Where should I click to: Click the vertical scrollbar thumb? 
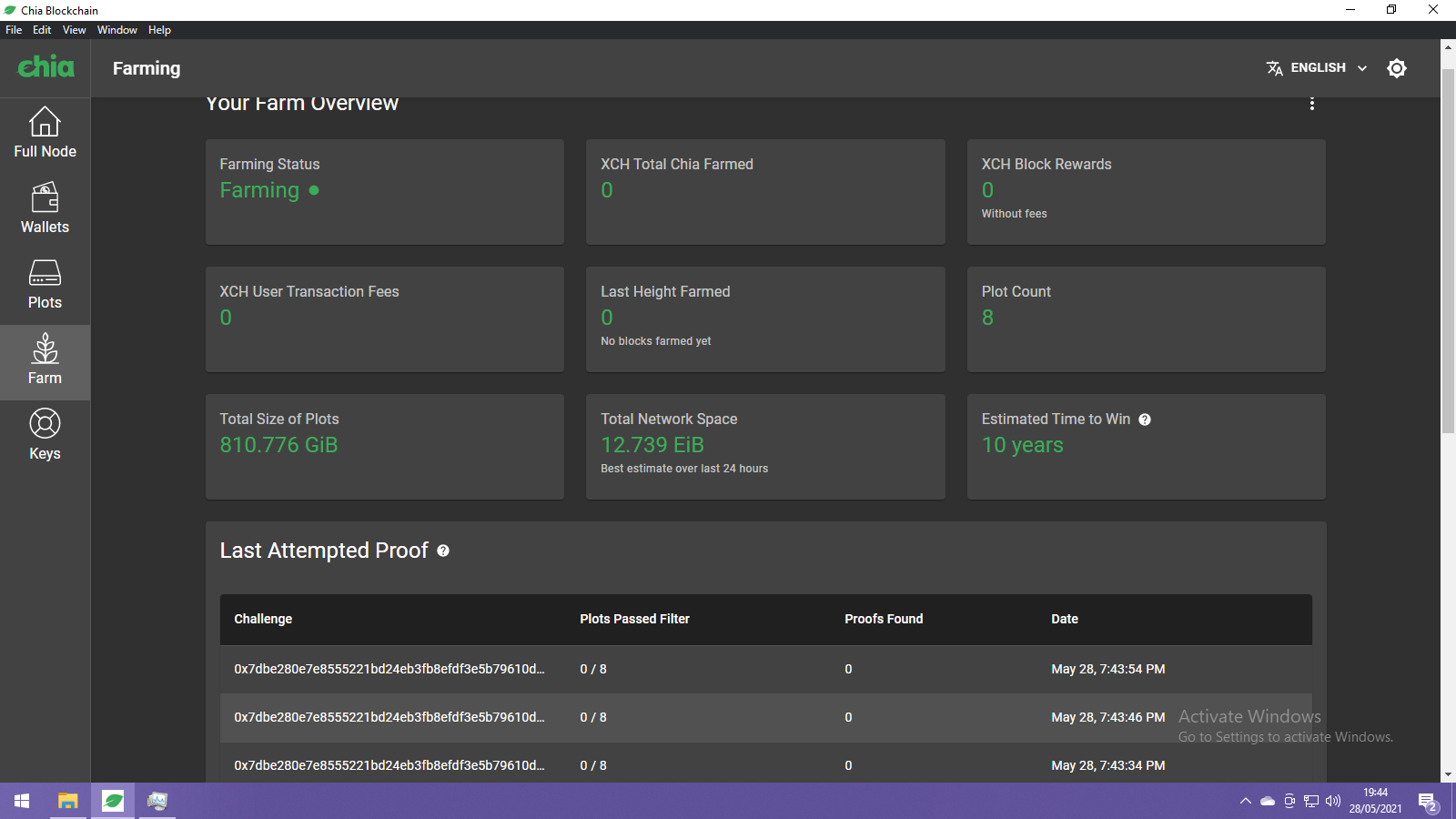click(x=1448, y=250)
